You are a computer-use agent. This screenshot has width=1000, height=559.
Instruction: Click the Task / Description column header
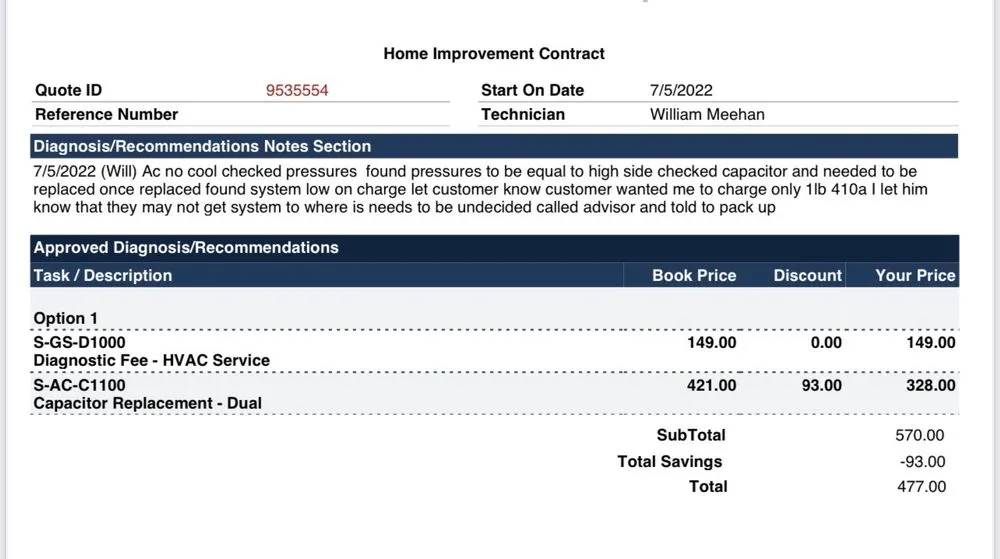pos(103,275)
